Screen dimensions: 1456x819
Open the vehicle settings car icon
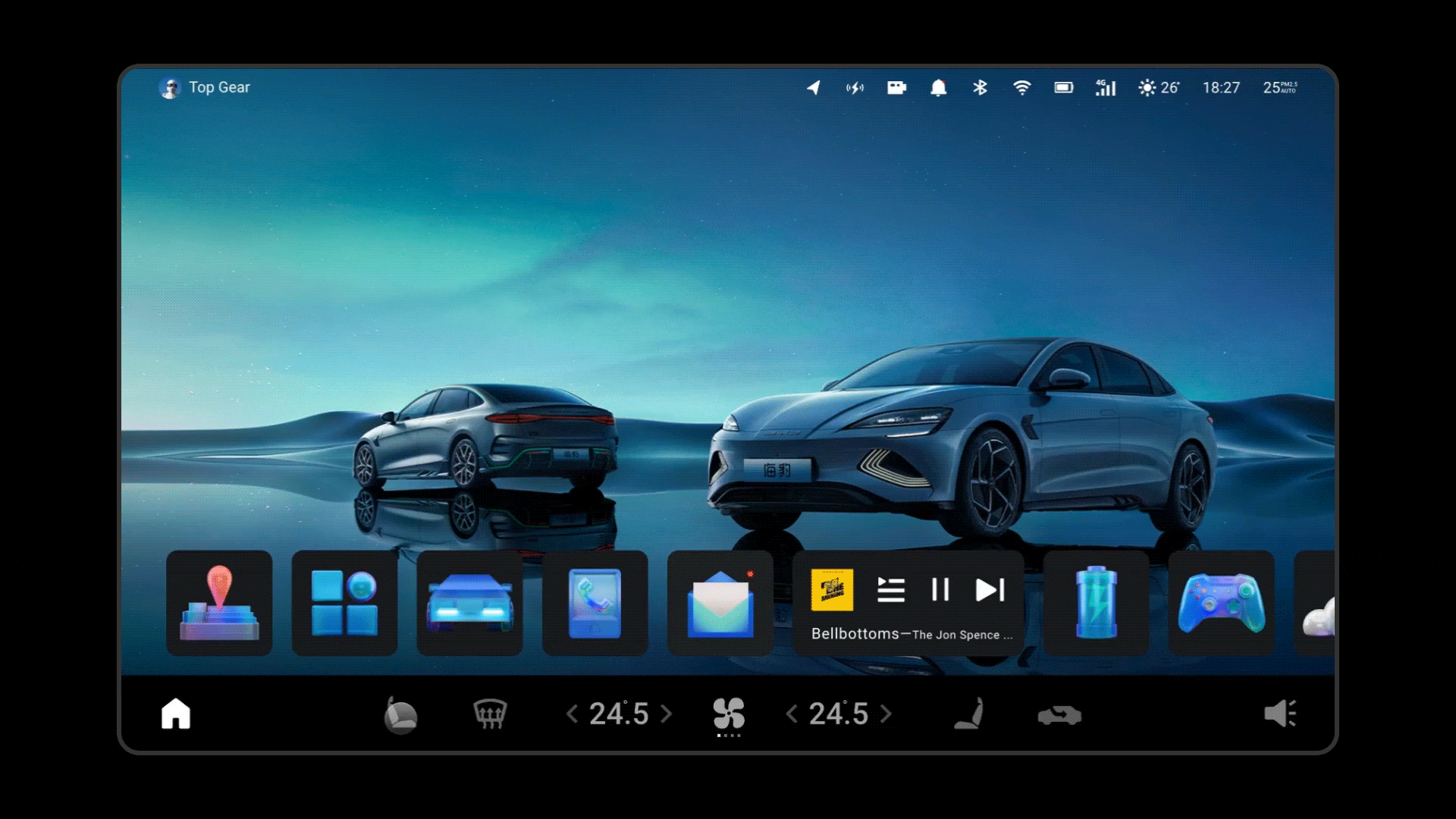[x=469, y=603]
